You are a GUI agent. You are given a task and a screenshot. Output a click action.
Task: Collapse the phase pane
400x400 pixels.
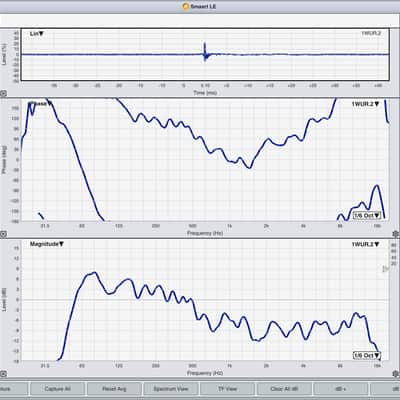click(3, 234)
